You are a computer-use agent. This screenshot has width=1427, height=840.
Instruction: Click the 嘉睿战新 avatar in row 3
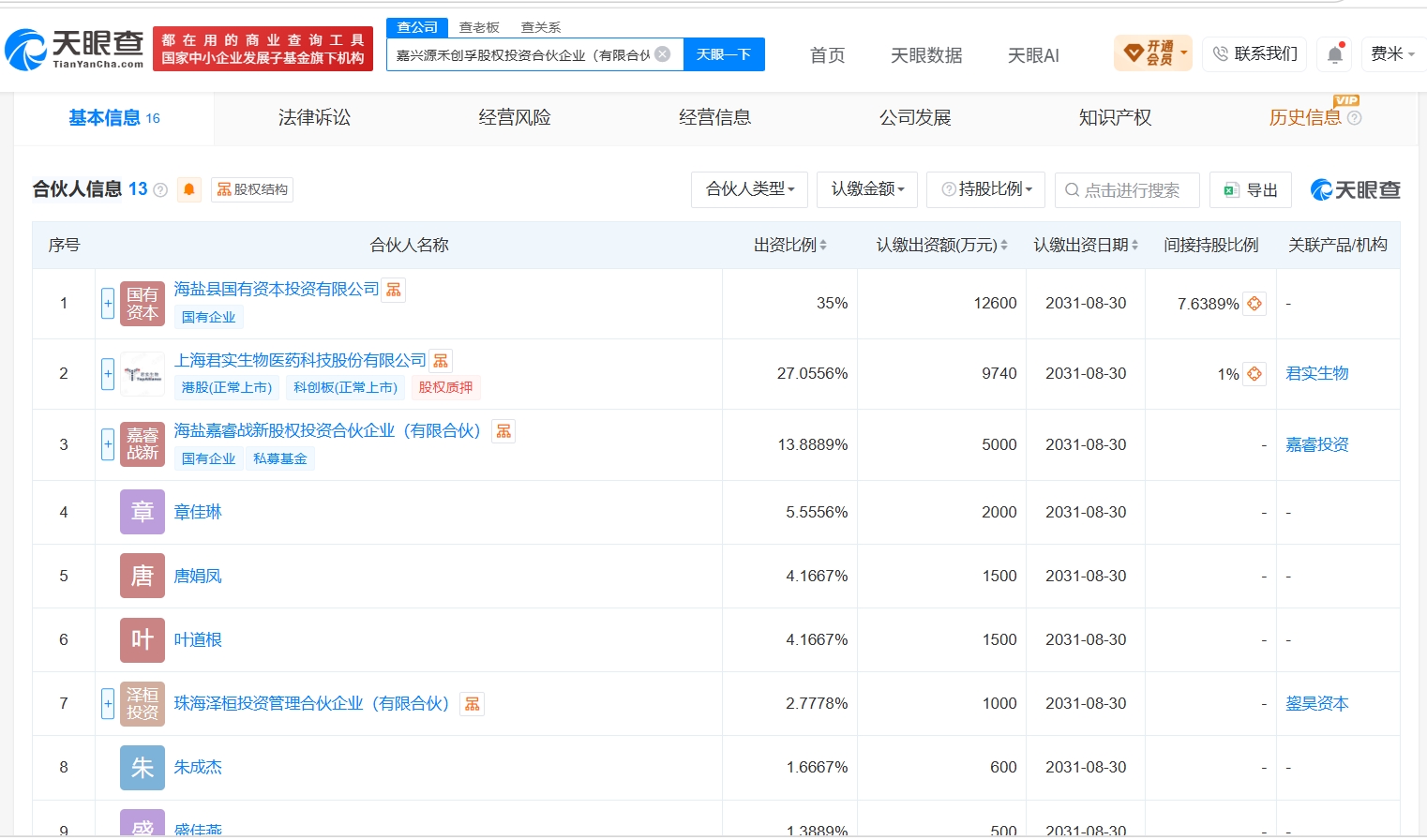click(x=143, y=444)
